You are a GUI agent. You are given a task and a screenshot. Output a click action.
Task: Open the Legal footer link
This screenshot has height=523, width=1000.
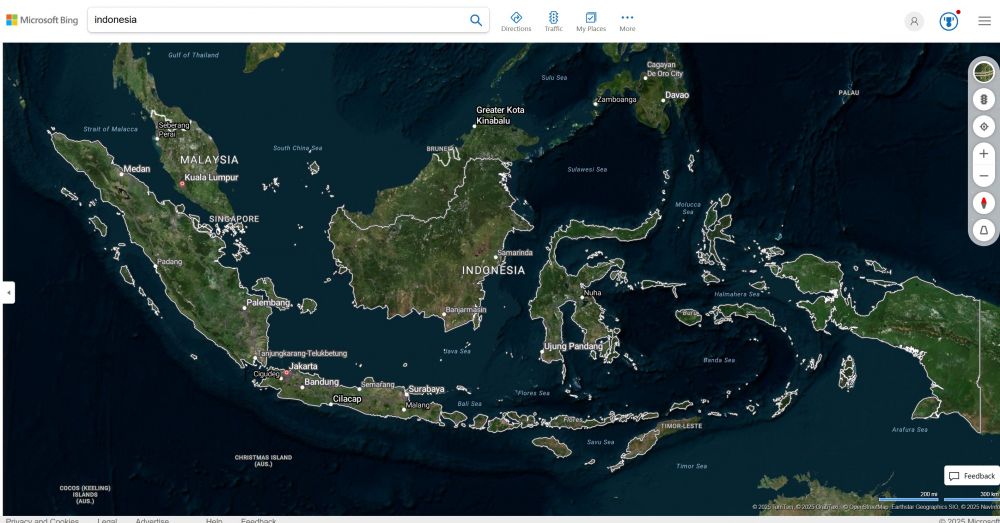[x=107, y=520]
